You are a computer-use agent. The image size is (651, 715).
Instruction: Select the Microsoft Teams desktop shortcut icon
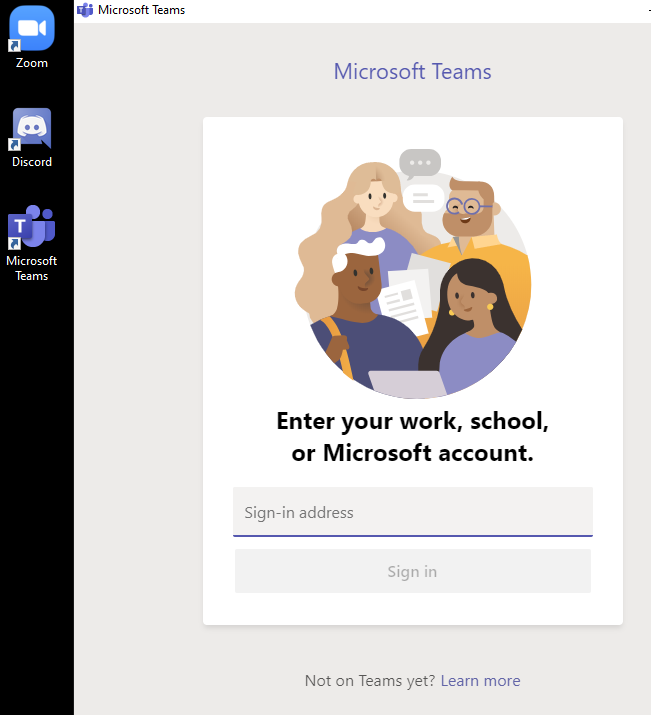tap(31, 227)
